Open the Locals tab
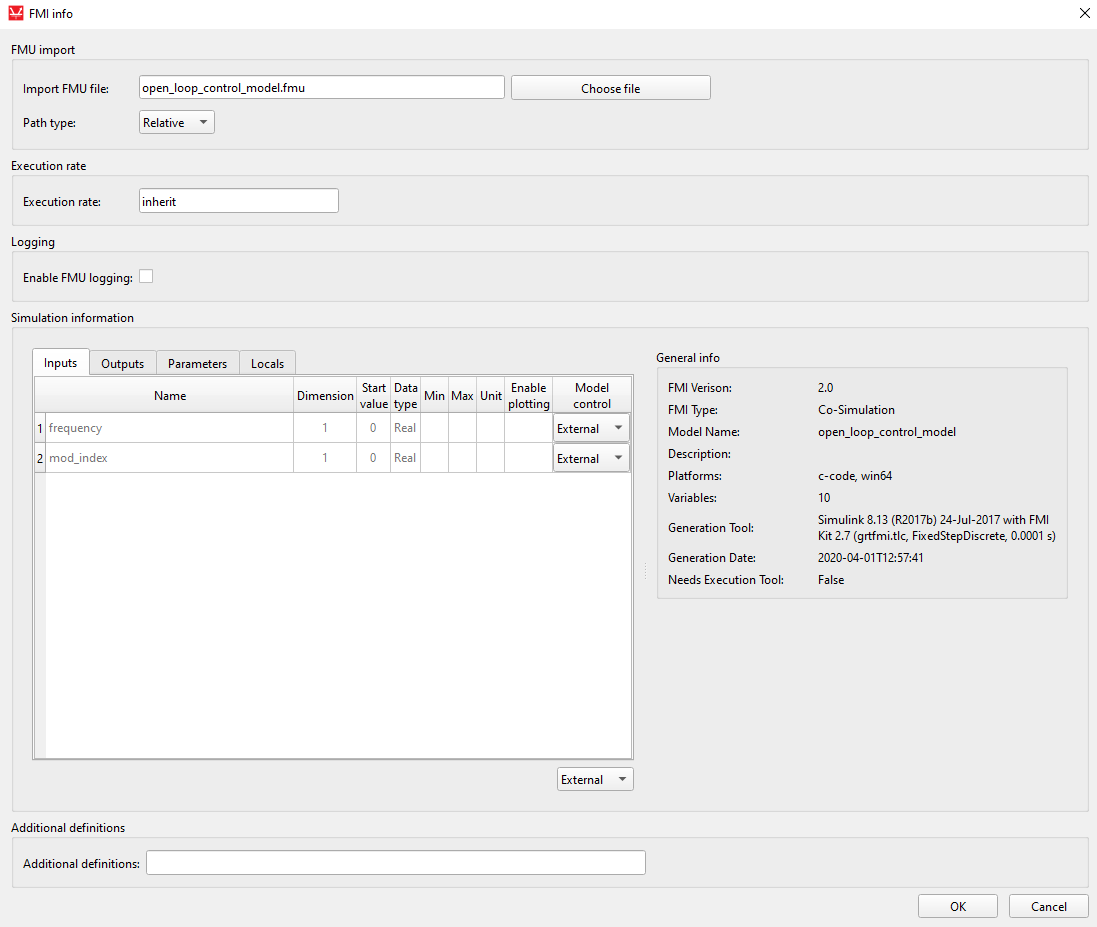Screen dimensions: 1097x927 point(267,364)
